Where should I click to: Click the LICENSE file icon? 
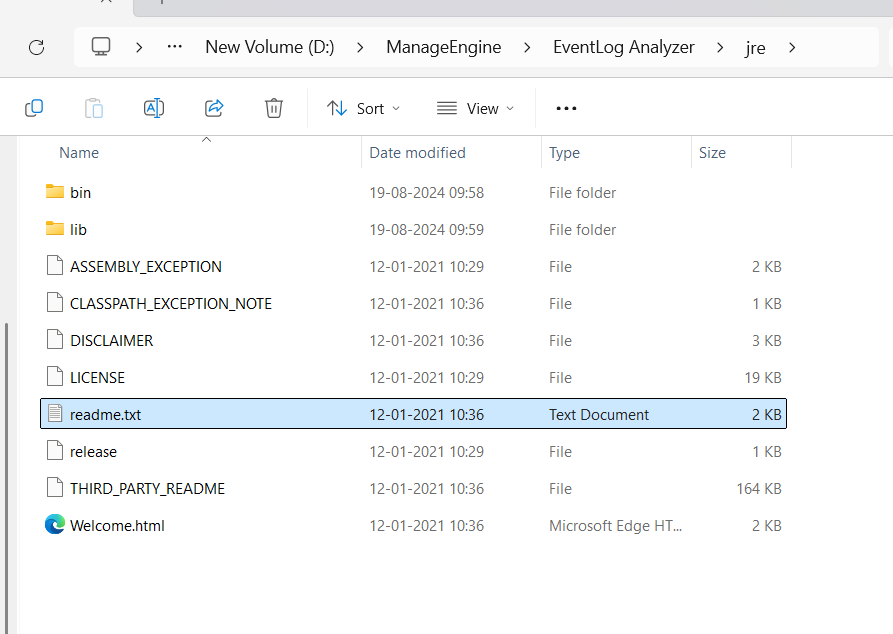[x=55, y=377]
